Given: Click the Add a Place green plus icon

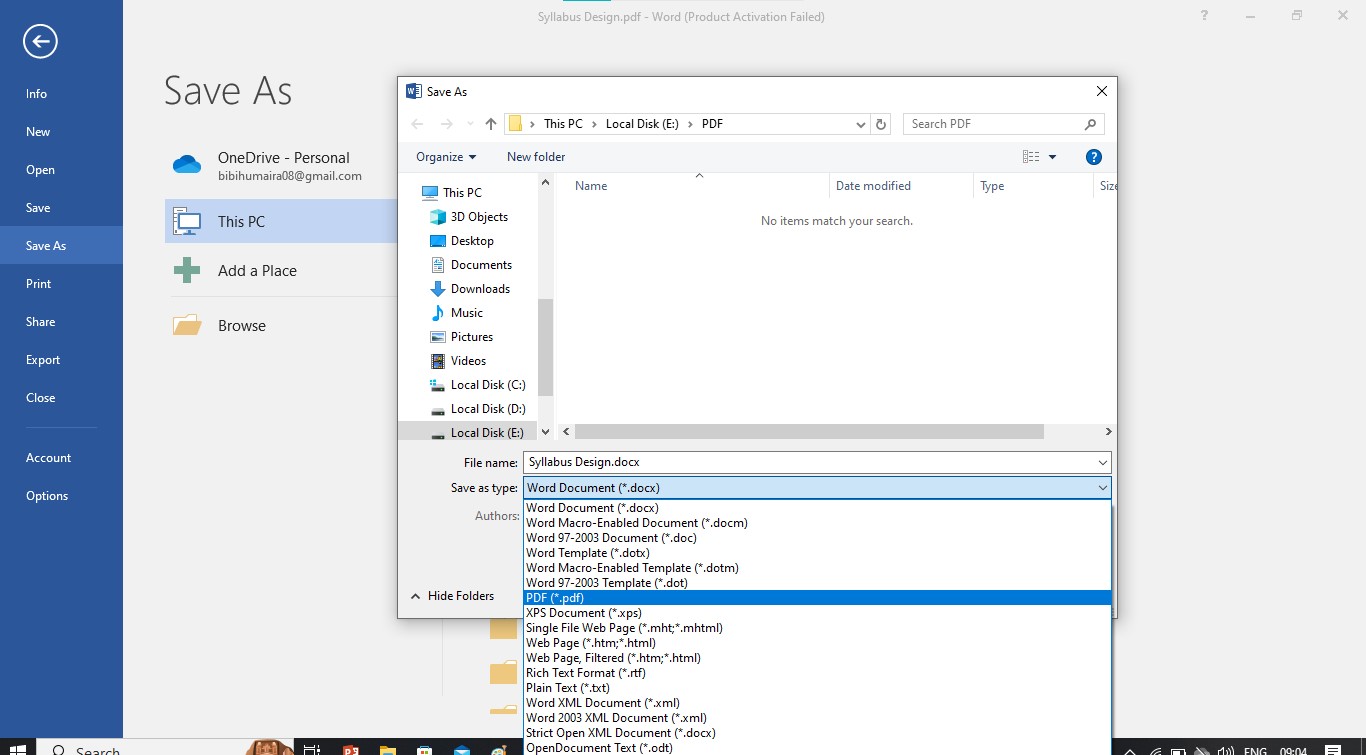Looking at the screenshot, I should [x=186, y=270].
